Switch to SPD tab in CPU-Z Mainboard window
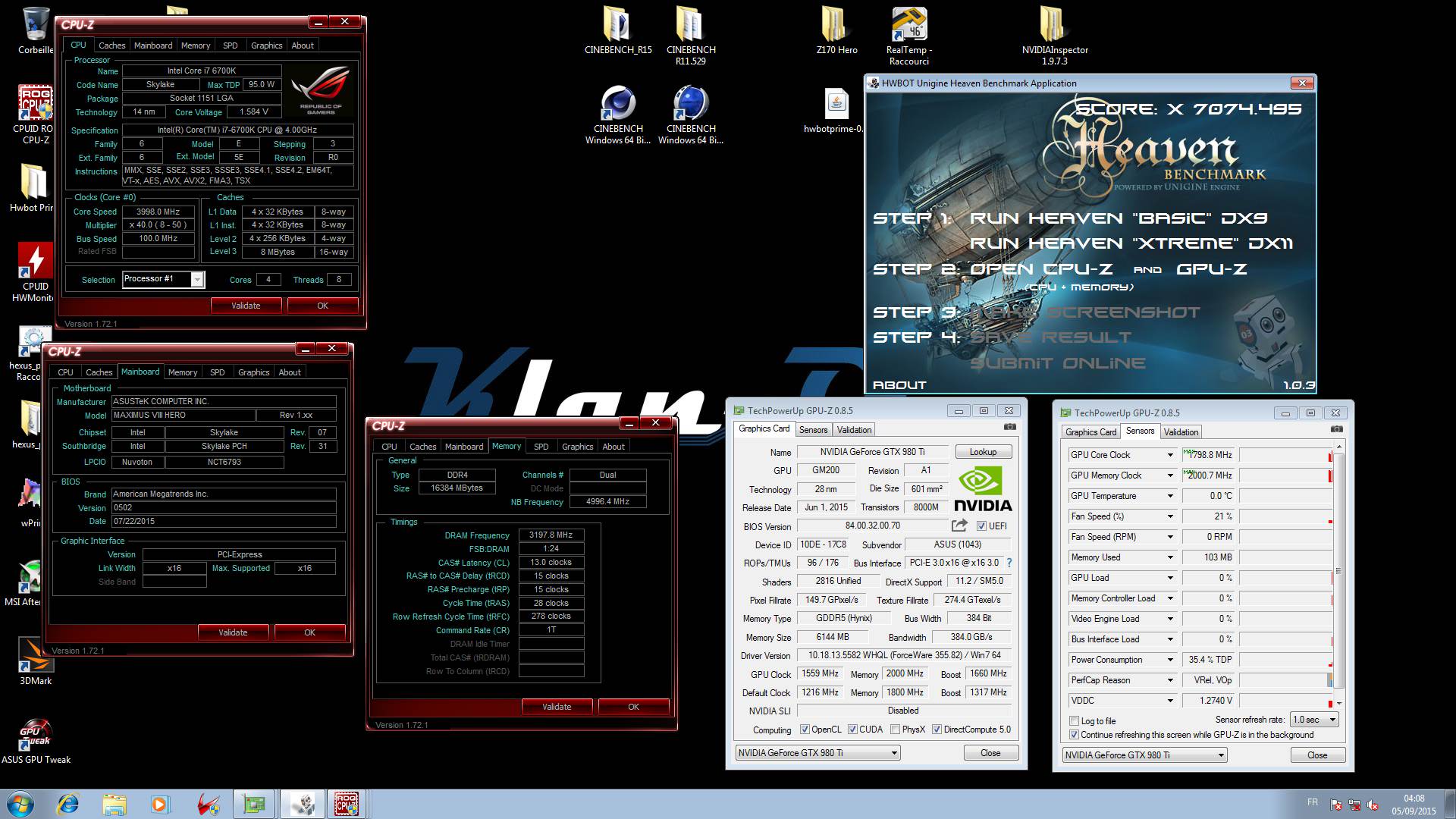The image size is (1456, 819). click(217, 372)
